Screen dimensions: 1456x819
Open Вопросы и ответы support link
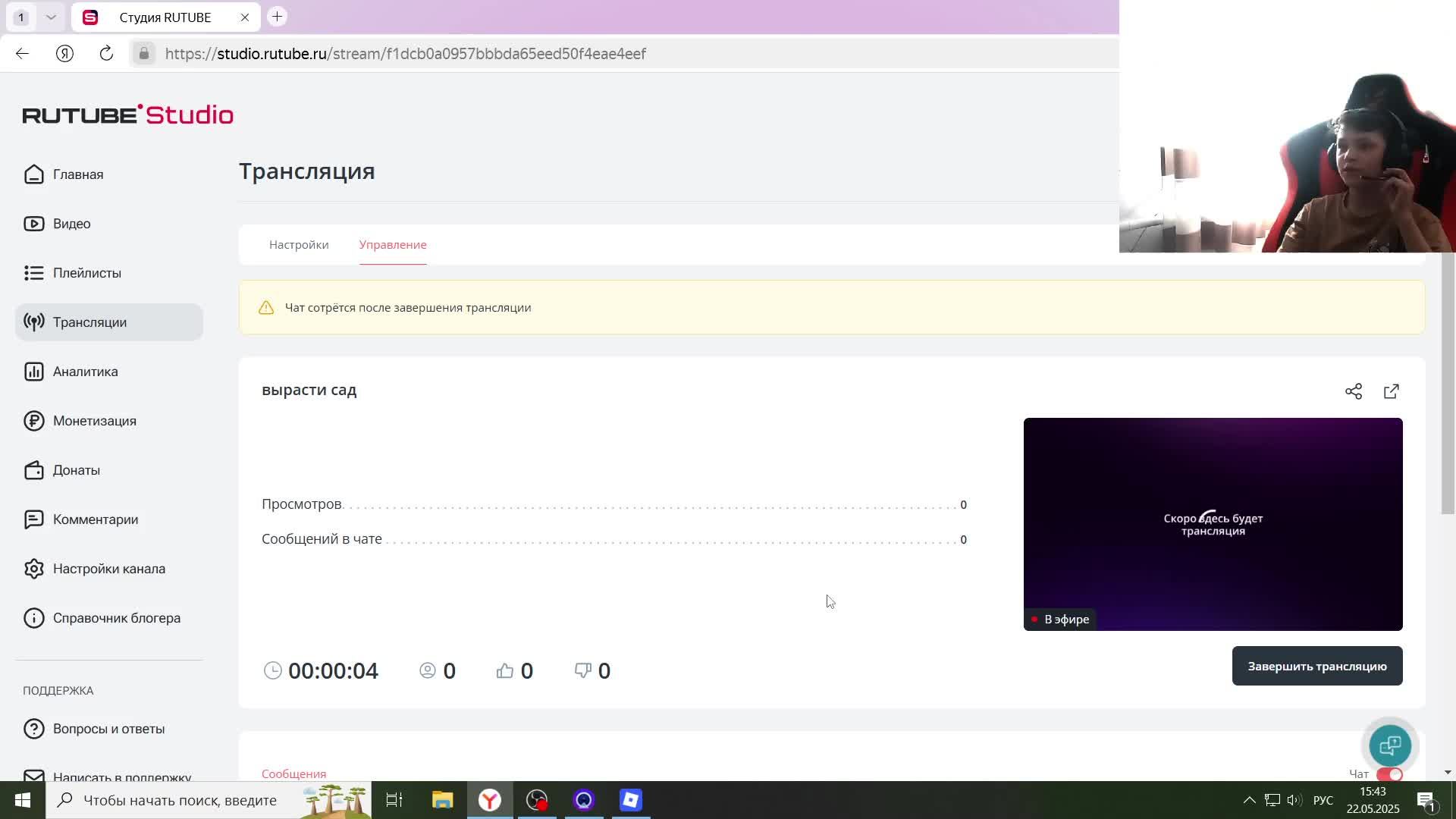click(x=108, y=729)
